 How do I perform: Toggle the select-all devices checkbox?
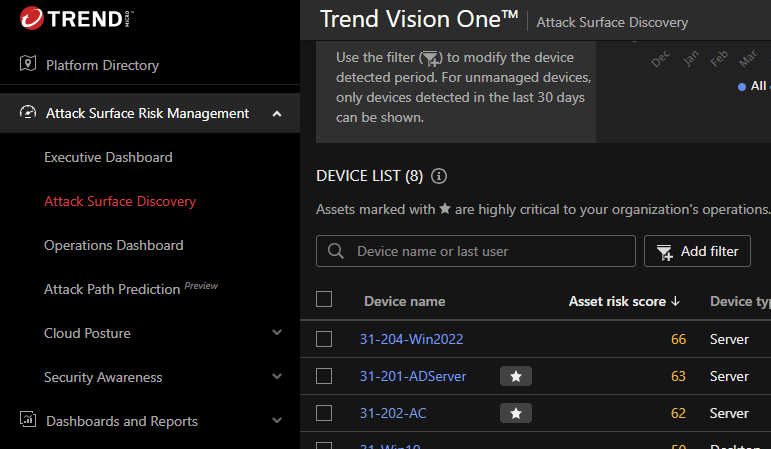point(324,299)
